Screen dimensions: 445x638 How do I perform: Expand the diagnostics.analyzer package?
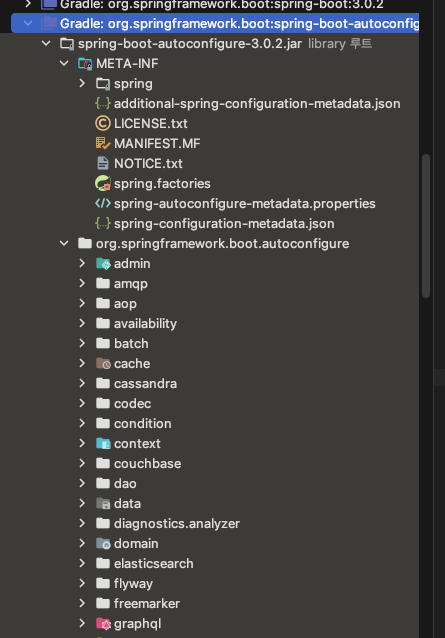coord(82,523)
